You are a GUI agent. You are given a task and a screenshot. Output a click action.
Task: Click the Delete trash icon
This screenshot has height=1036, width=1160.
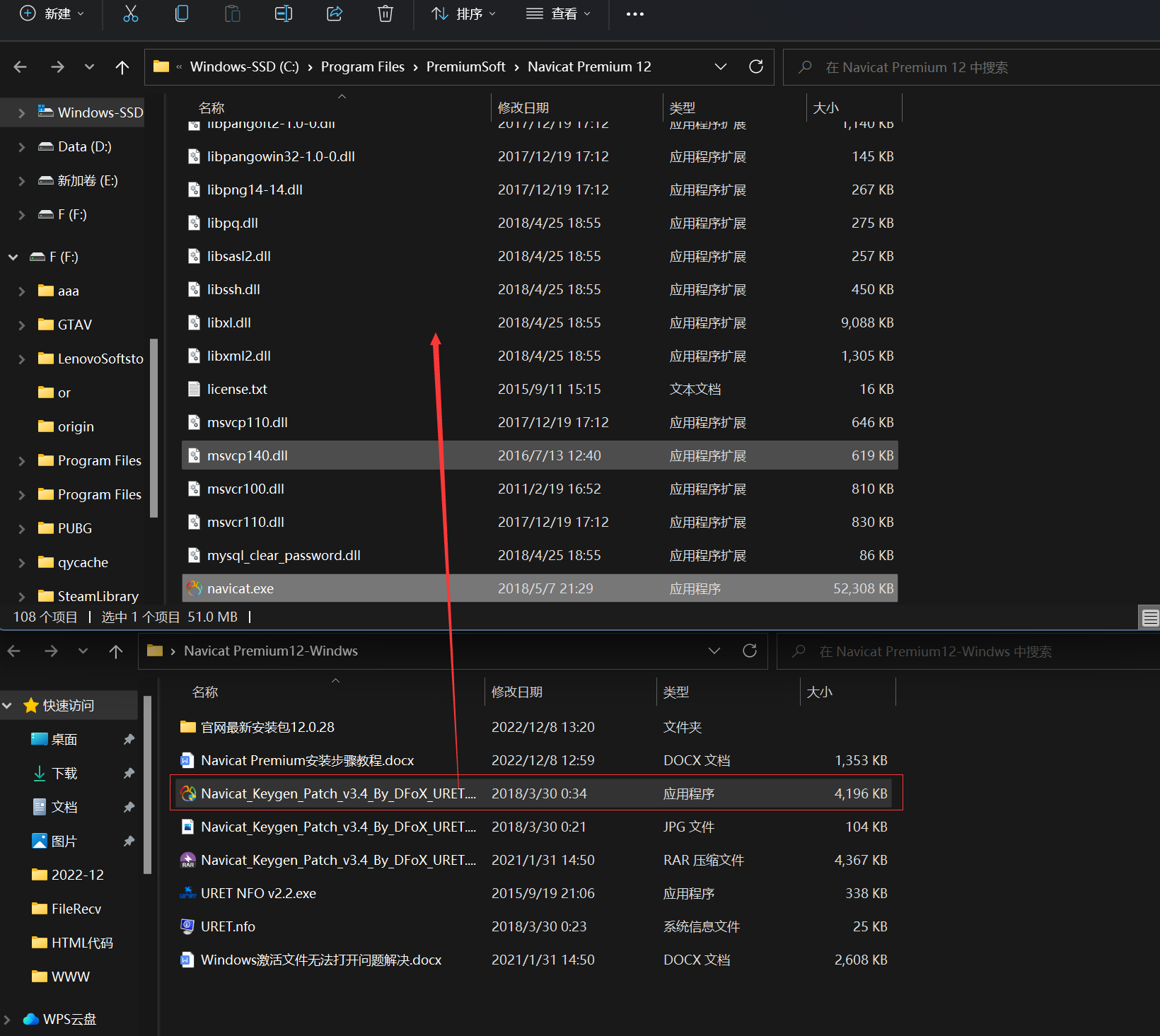[385, 13]
